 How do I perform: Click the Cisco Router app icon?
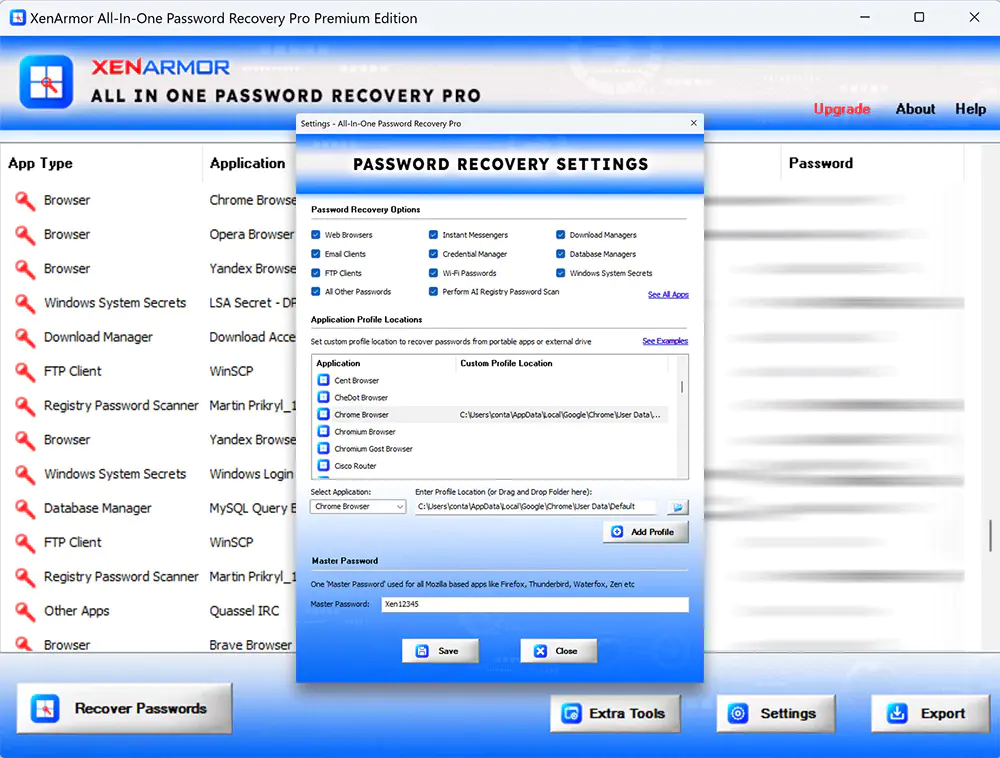coord(324,463)
